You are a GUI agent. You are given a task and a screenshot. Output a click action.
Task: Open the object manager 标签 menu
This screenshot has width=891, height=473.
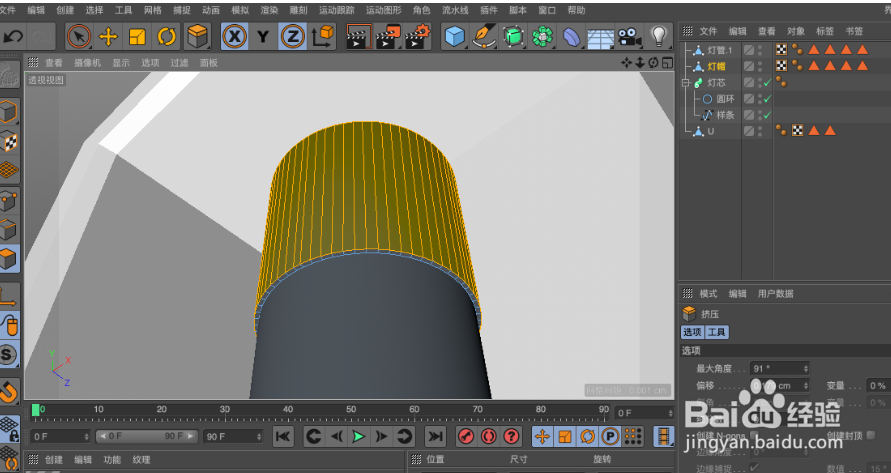tap(825, 31)
